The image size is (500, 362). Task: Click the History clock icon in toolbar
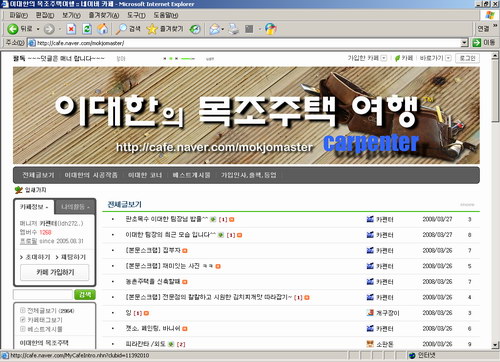click(x=195, y=29)
